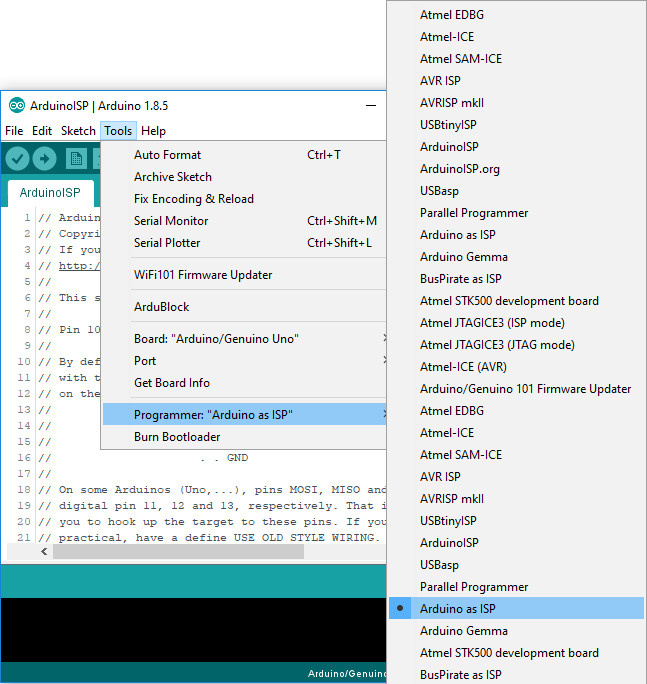
Task: Launch ArduBlock from Tools menu
Action: [245, 307]
